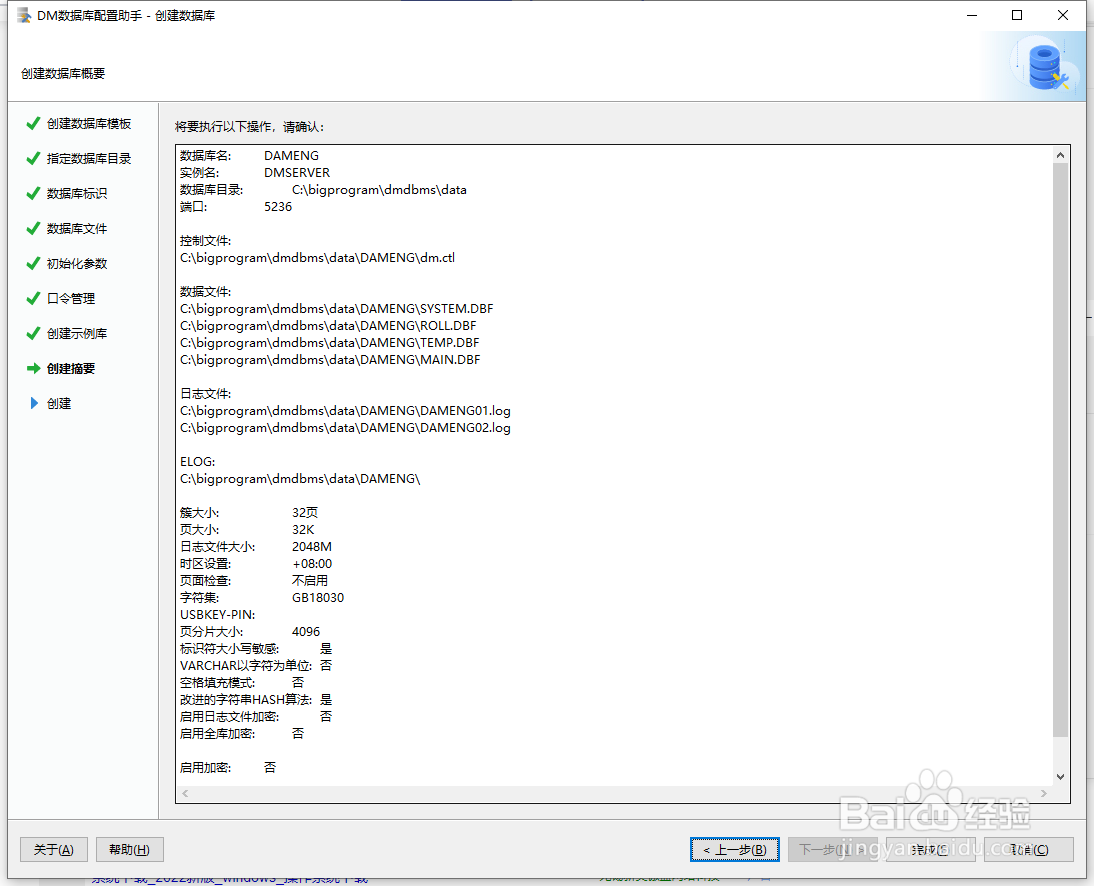Viewport: 1094px width, 886px height.
Task: Open the 关于(A) about dialog
Action: (x=54, y=849)
